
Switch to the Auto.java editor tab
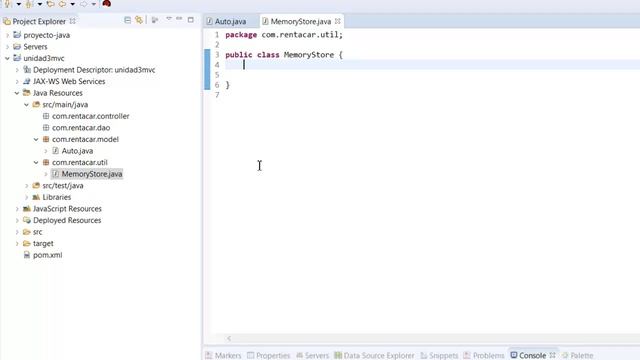point(227,21)
